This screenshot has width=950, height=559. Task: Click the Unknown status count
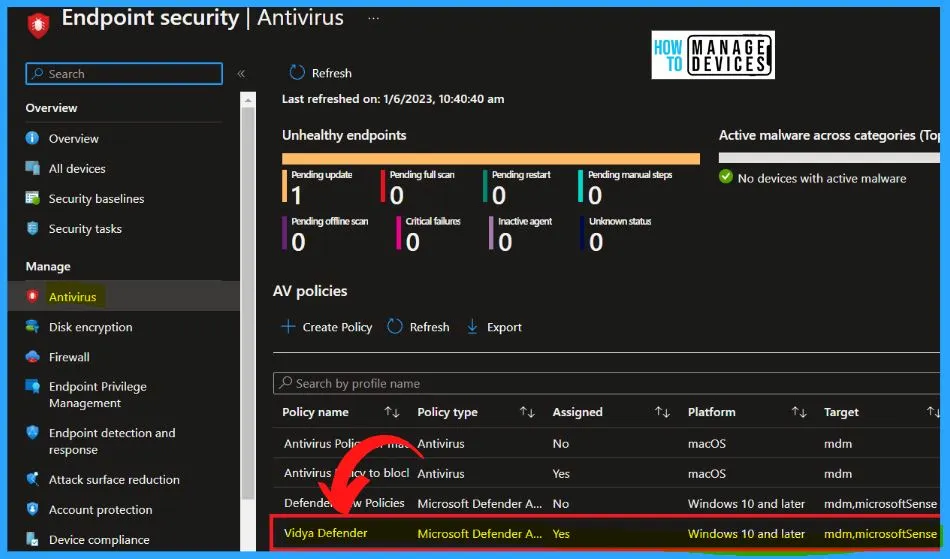(x=596, y=242)
